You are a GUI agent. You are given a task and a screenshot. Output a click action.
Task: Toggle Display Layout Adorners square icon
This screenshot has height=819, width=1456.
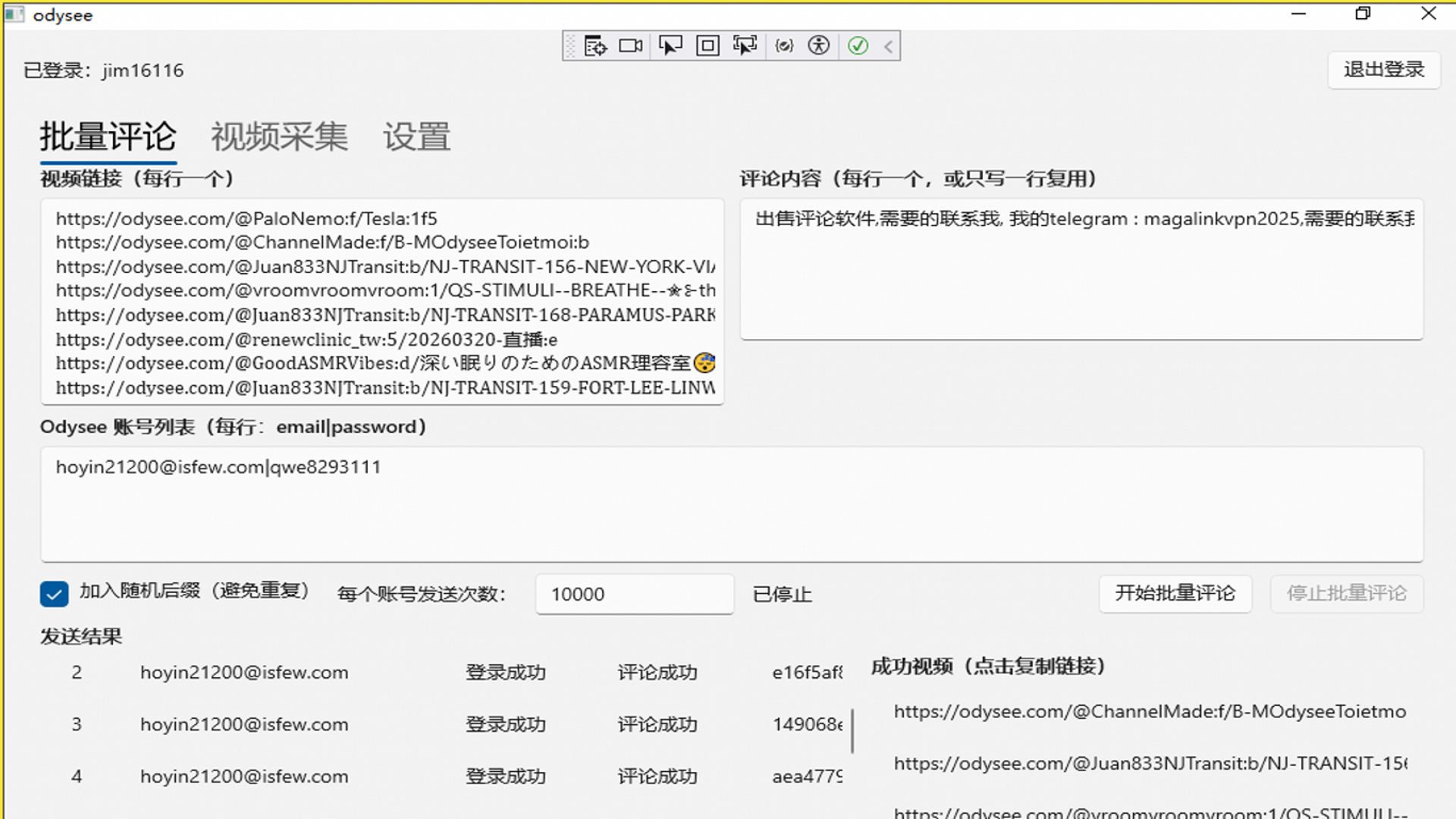pyautogui.click(x=708, y=46)
